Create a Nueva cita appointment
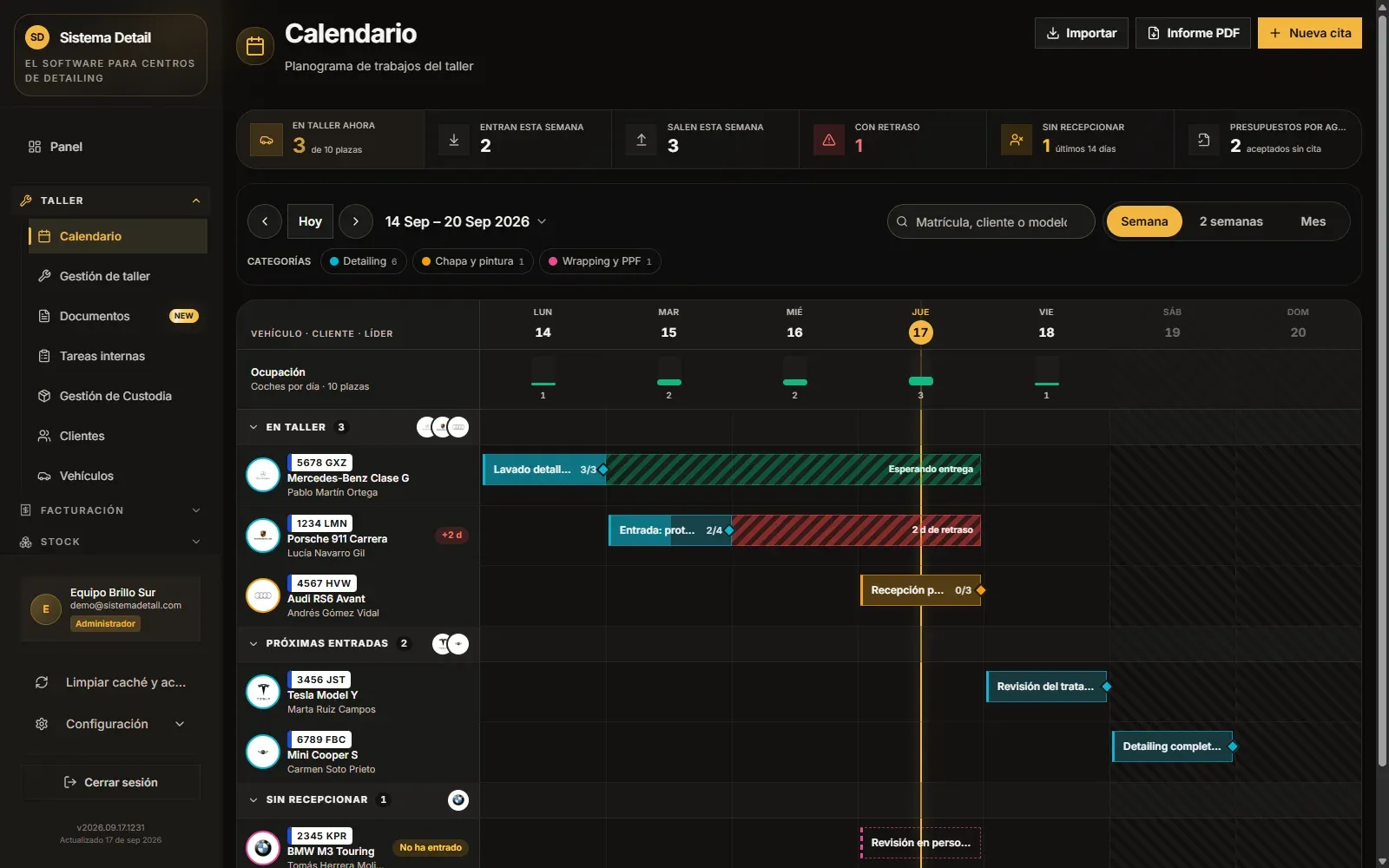Image resolution: width=1389 pixels, height=868 pixels. click(x=1310, y=33)
